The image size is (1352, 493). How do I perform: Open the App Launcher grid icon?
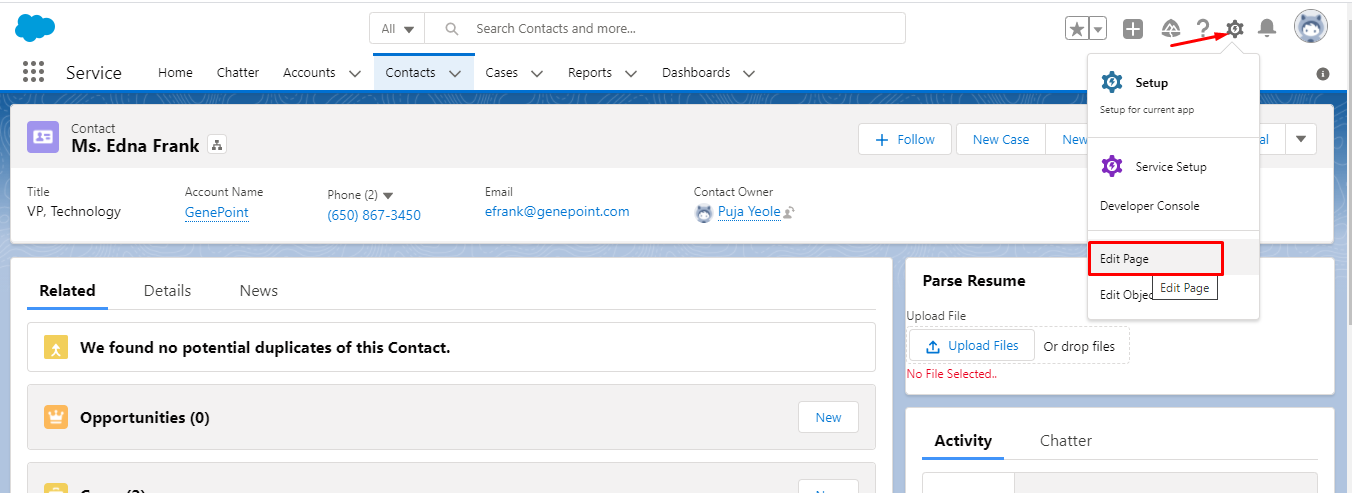(x=33, y=72)
